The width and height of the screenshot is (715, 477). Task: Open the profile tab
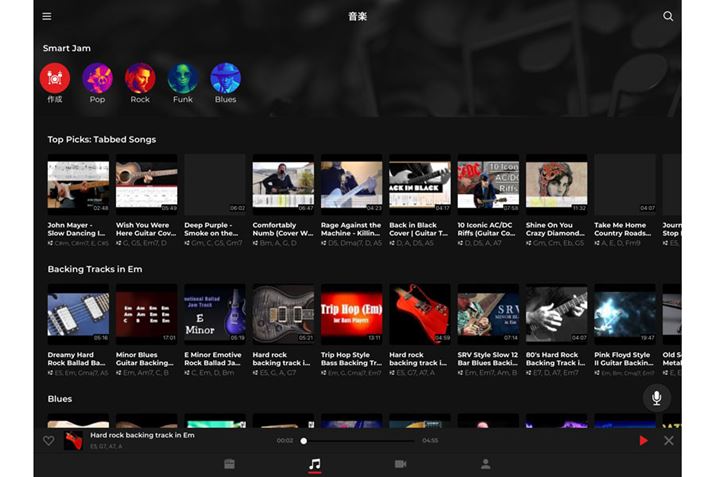tap(486, 464)
